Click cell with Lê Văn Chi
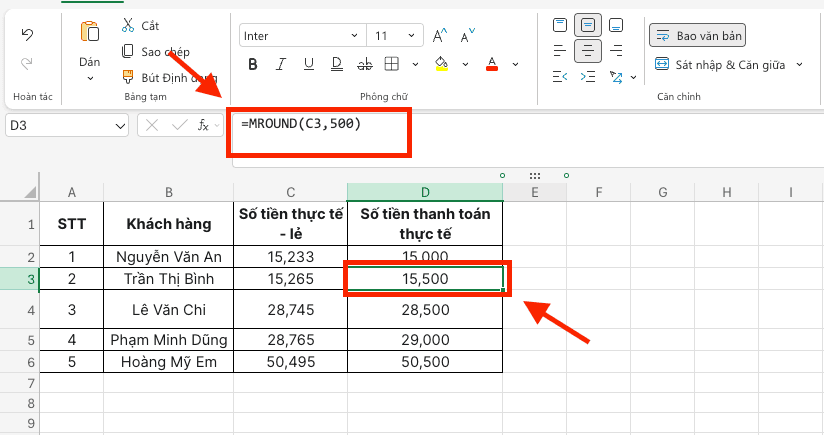 (169, 309)
